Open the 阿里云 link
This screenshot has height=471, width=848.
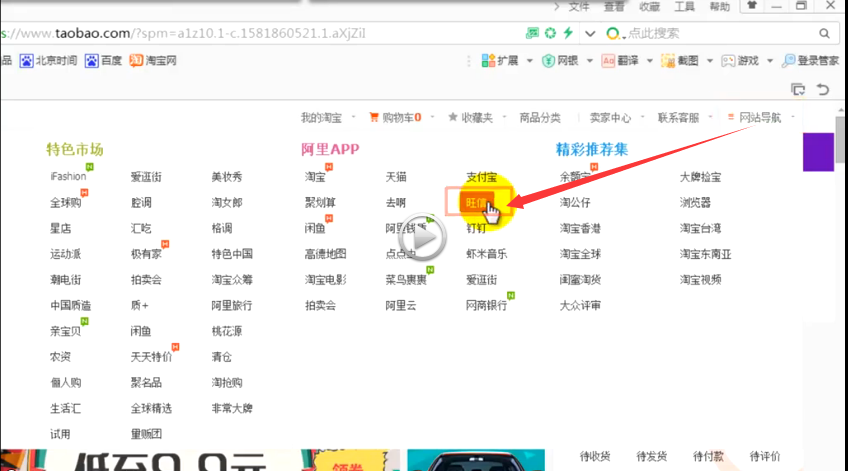pyautogui.click(x=401, y=306)
